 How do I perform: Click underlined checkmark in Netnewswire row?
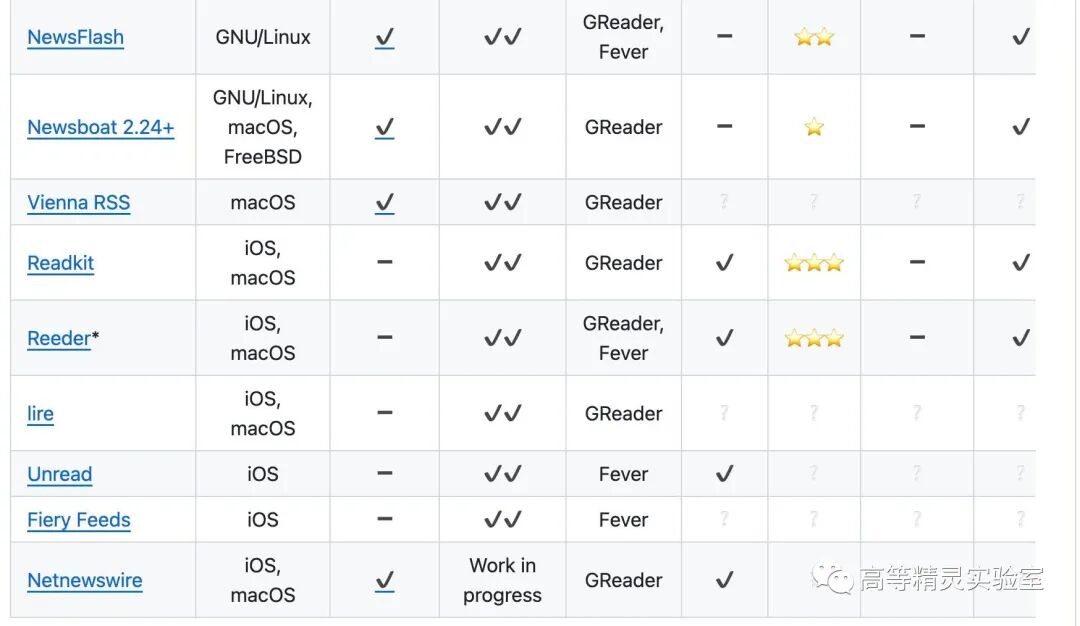coord(384,581)
